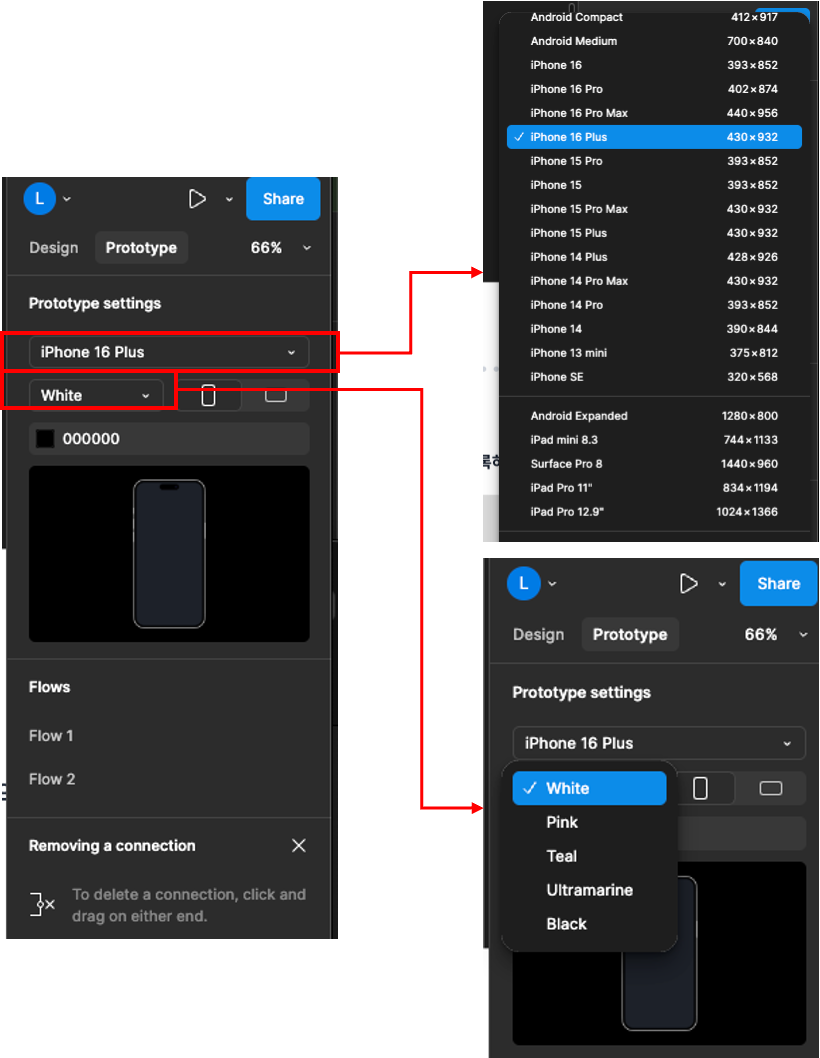
Task: Choose iPhone 14 Pro option
Action: tap(654, 305)
